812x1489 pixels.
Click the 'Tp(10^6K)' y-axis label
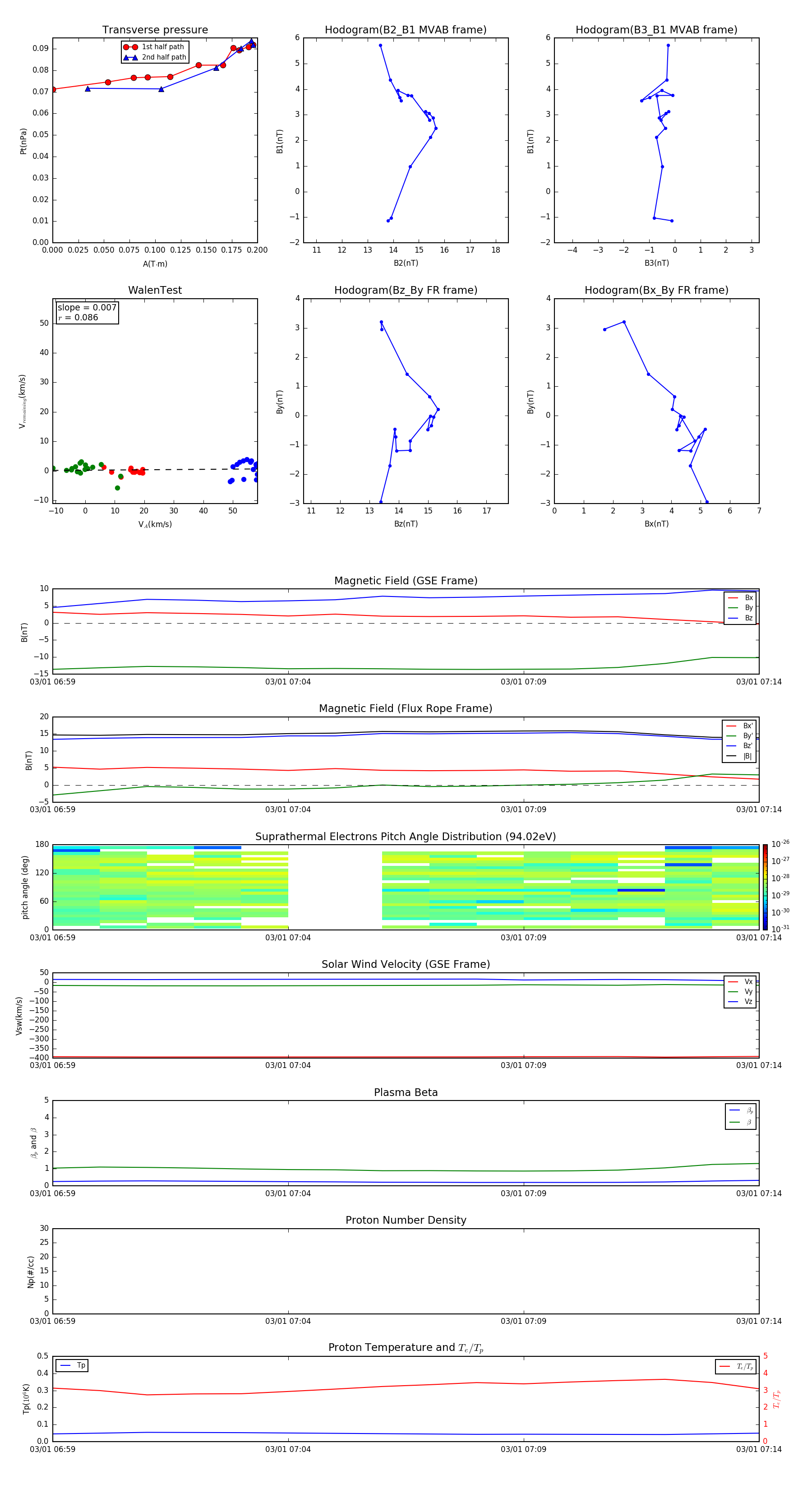(x=26, y=1399)
